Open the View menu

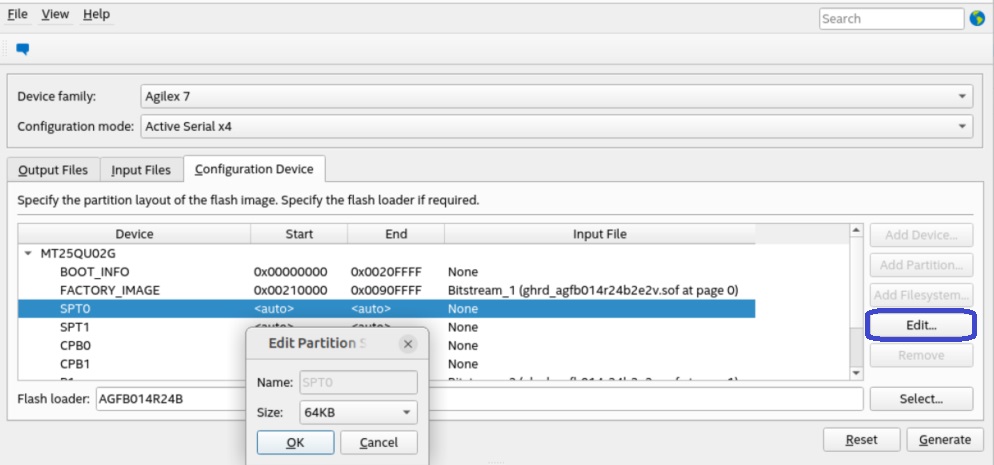[55, 15]
